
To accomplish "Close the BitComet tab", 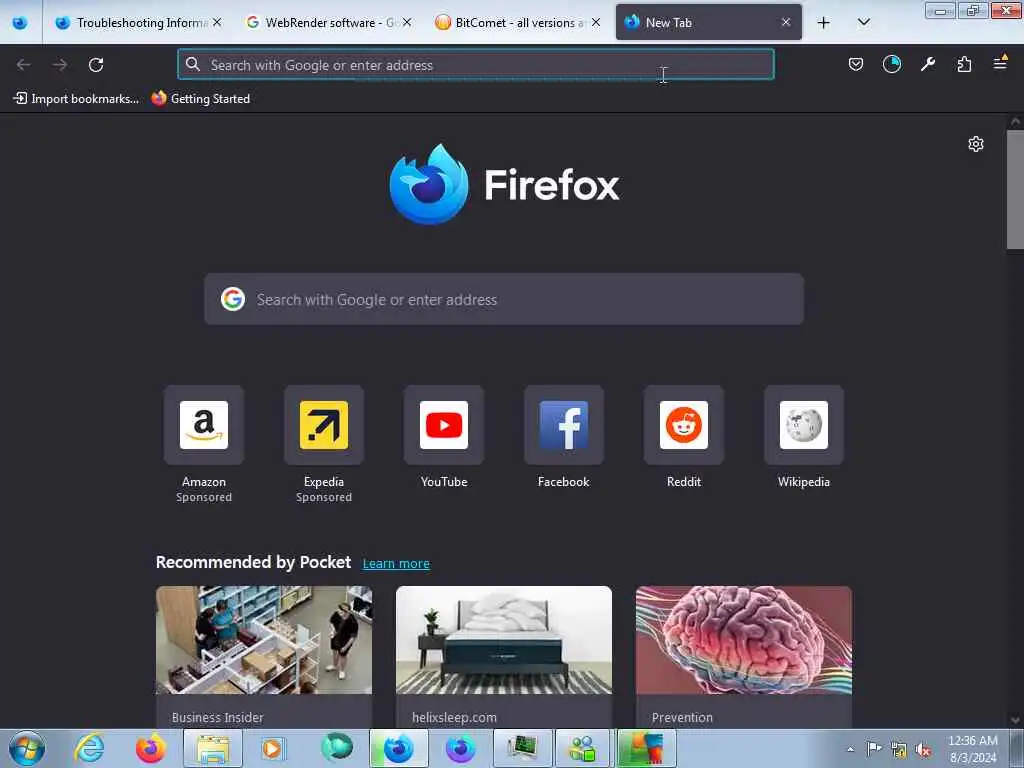I will click(x=596, y=23).
